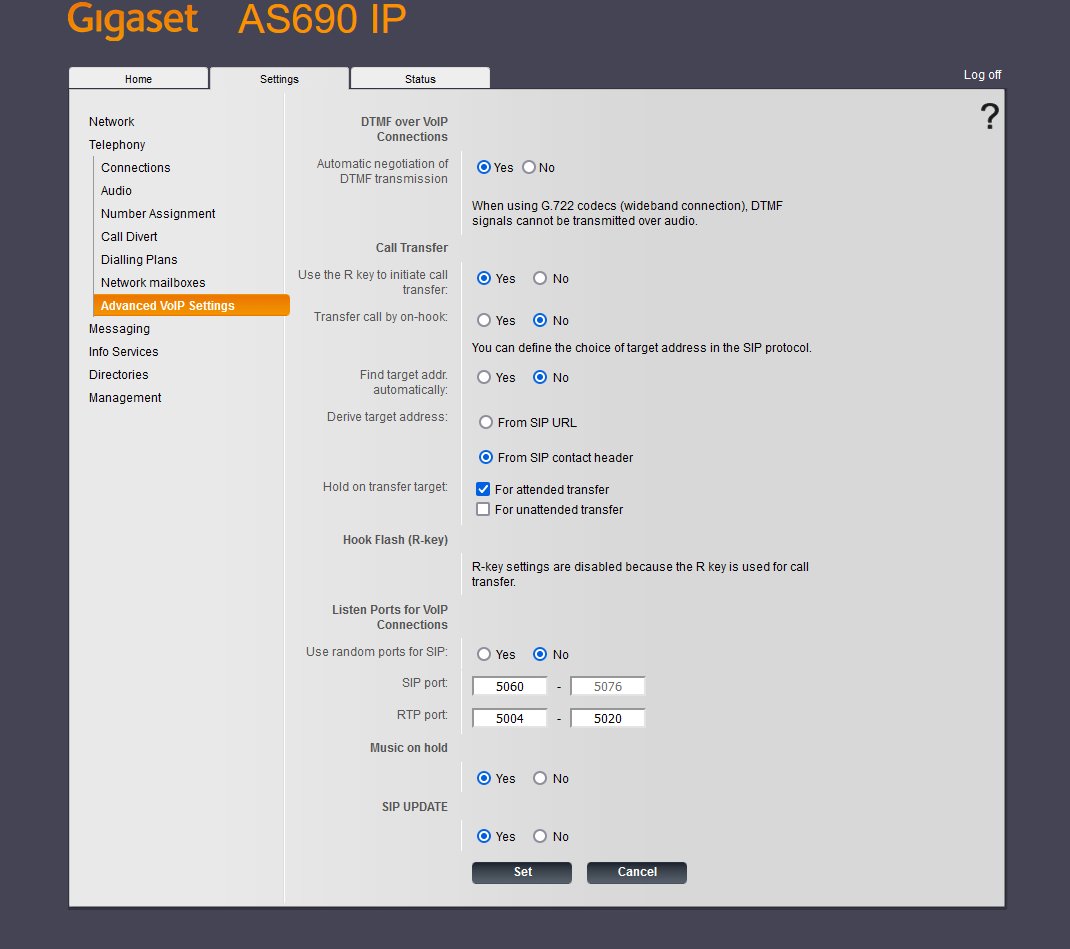Go to Call Divert settings

pos(129,237)
